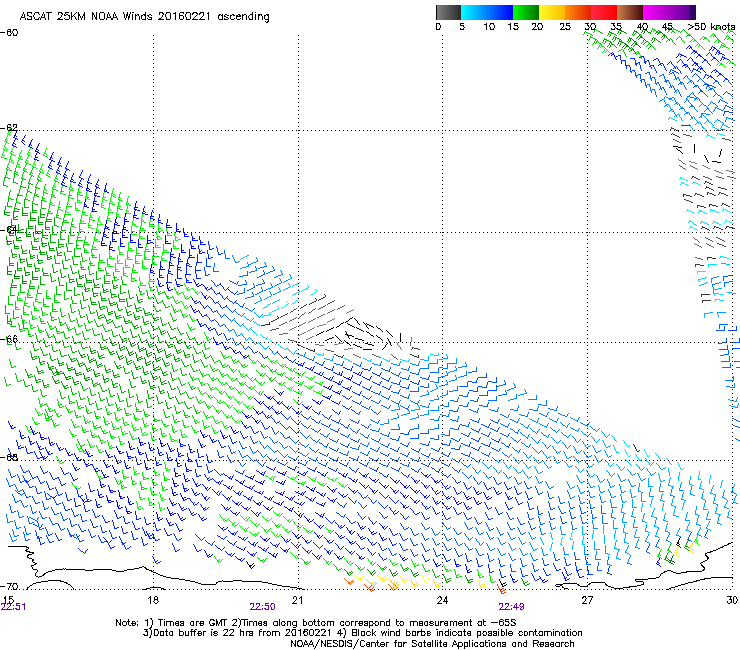Click the yellow 20-25 knots legend swatch
The height and width of the screenshot is (650, 740).
[552, 12]
